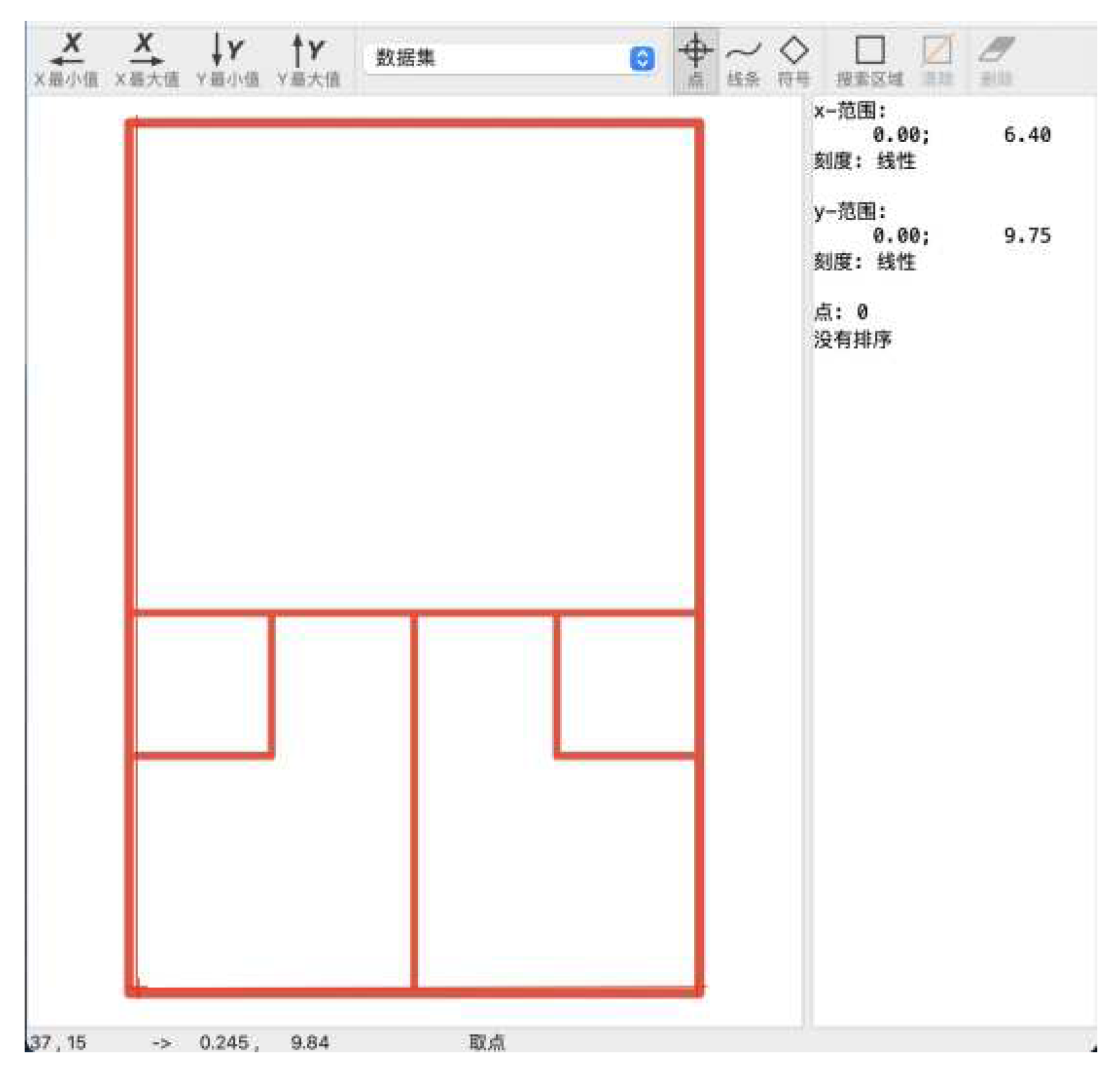Open the 数据集 dropdown menu
1120x1075 pixels.
click(x=512, y=58)
